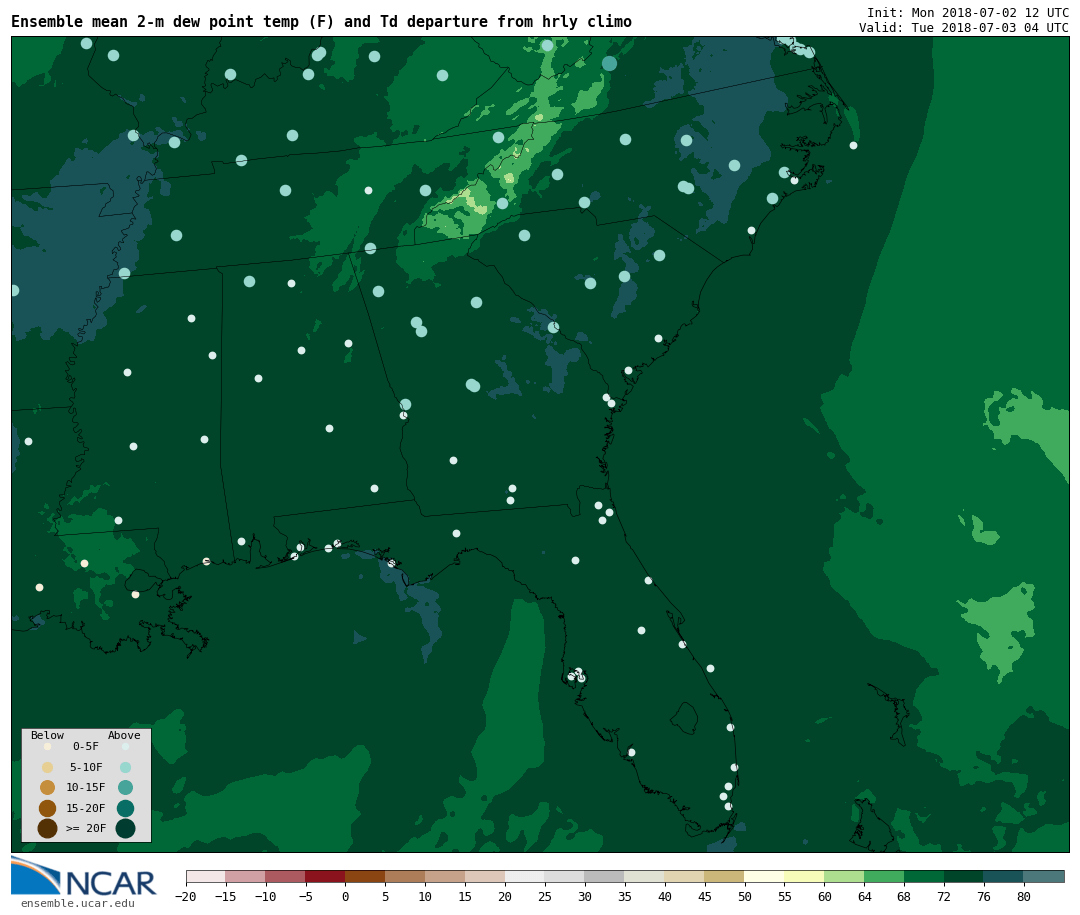Image resolution: width=1080 pixels, height=915 pixels.
Task: Pick the brown swatch between 0 and 5
Action: (x=365, y=877)
